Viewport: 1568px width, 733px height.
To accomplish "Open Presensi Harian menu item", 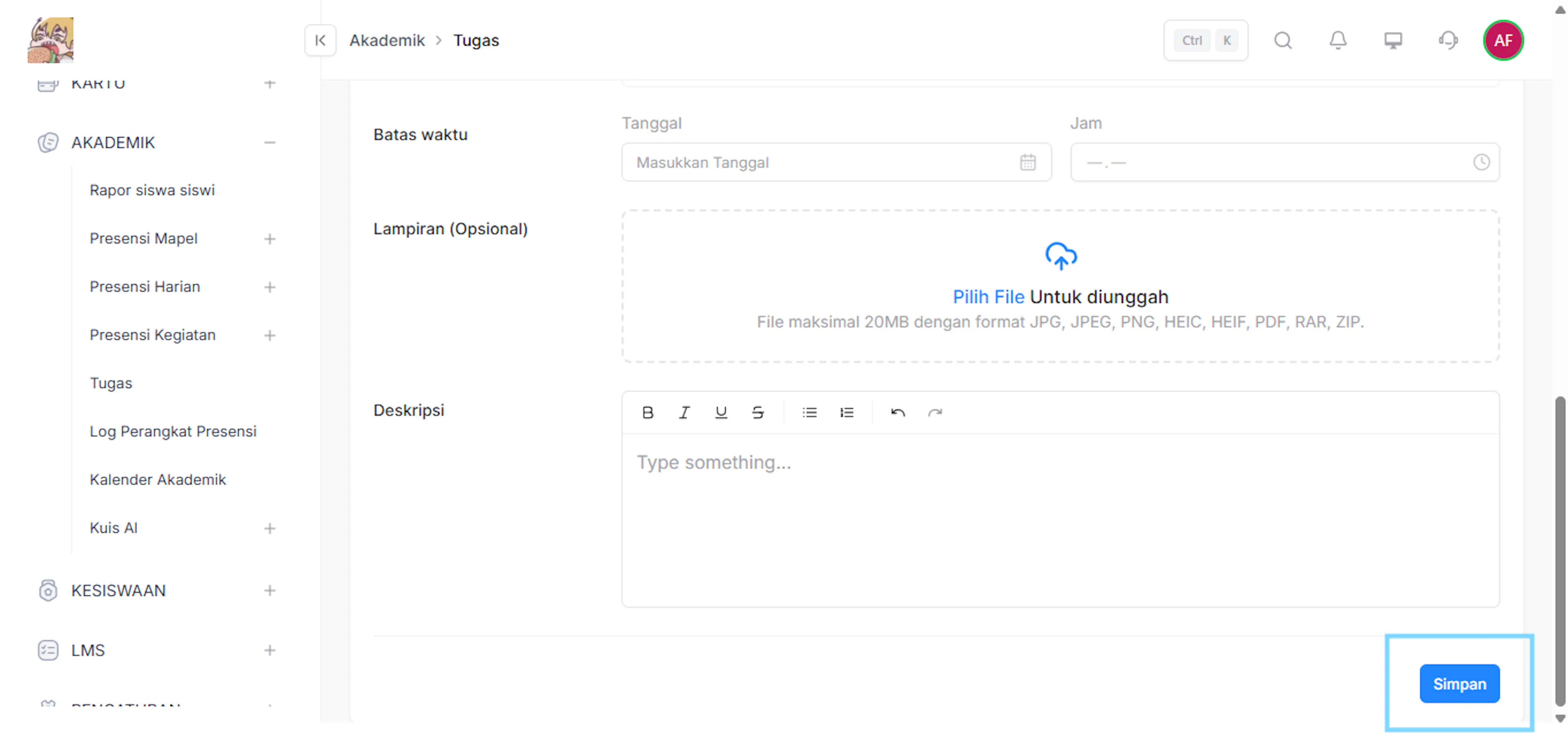I will pyautogui.click(x=145, y=287).
